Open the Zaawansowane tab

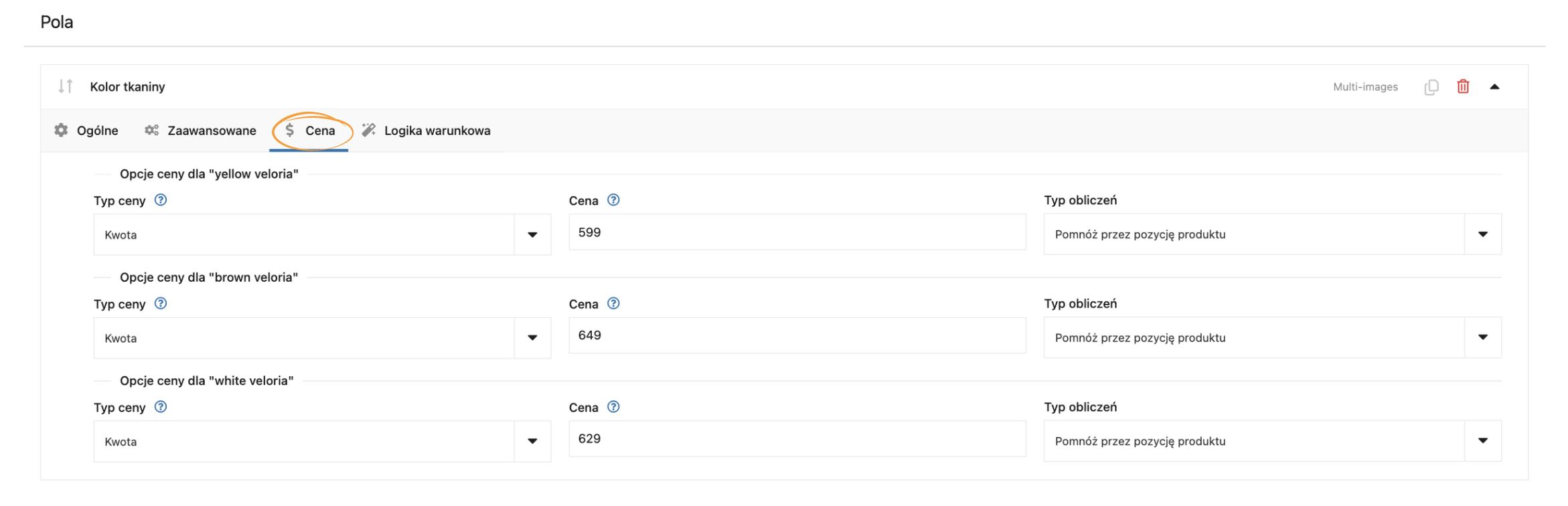point(200,131)
